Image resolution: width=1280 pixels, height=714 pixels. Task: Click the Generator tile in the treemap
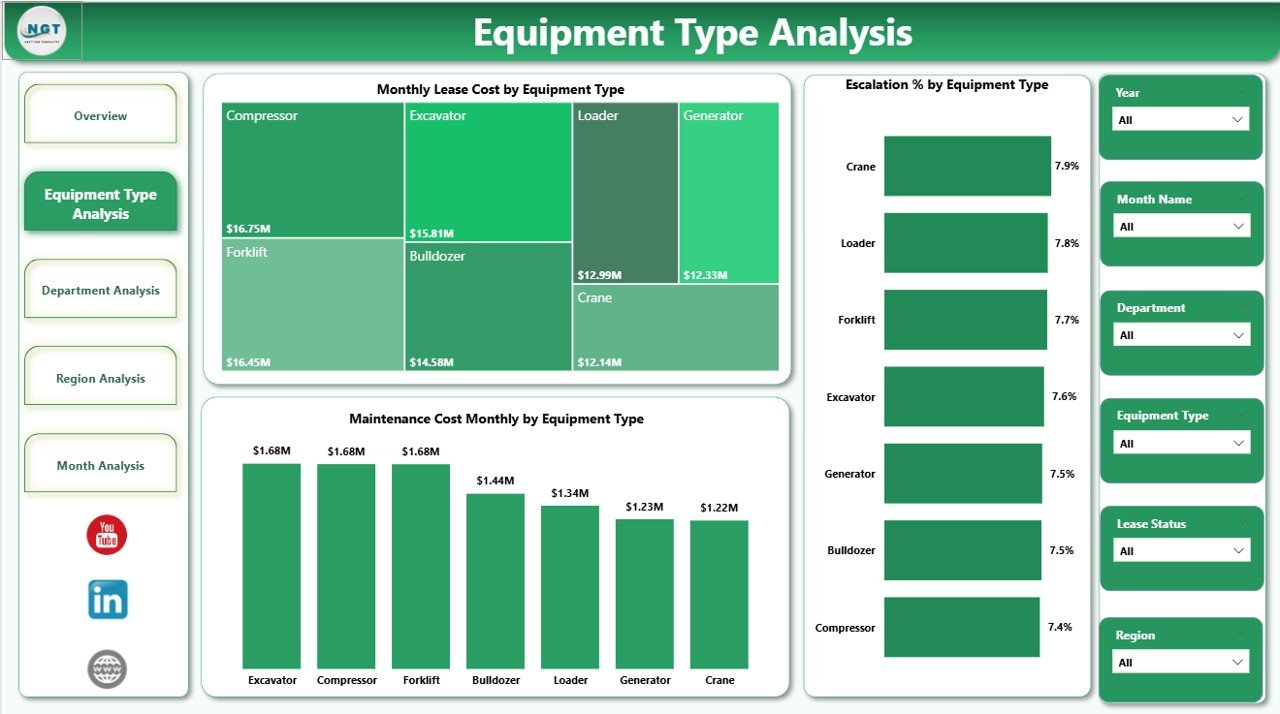(x=728, y=190)
